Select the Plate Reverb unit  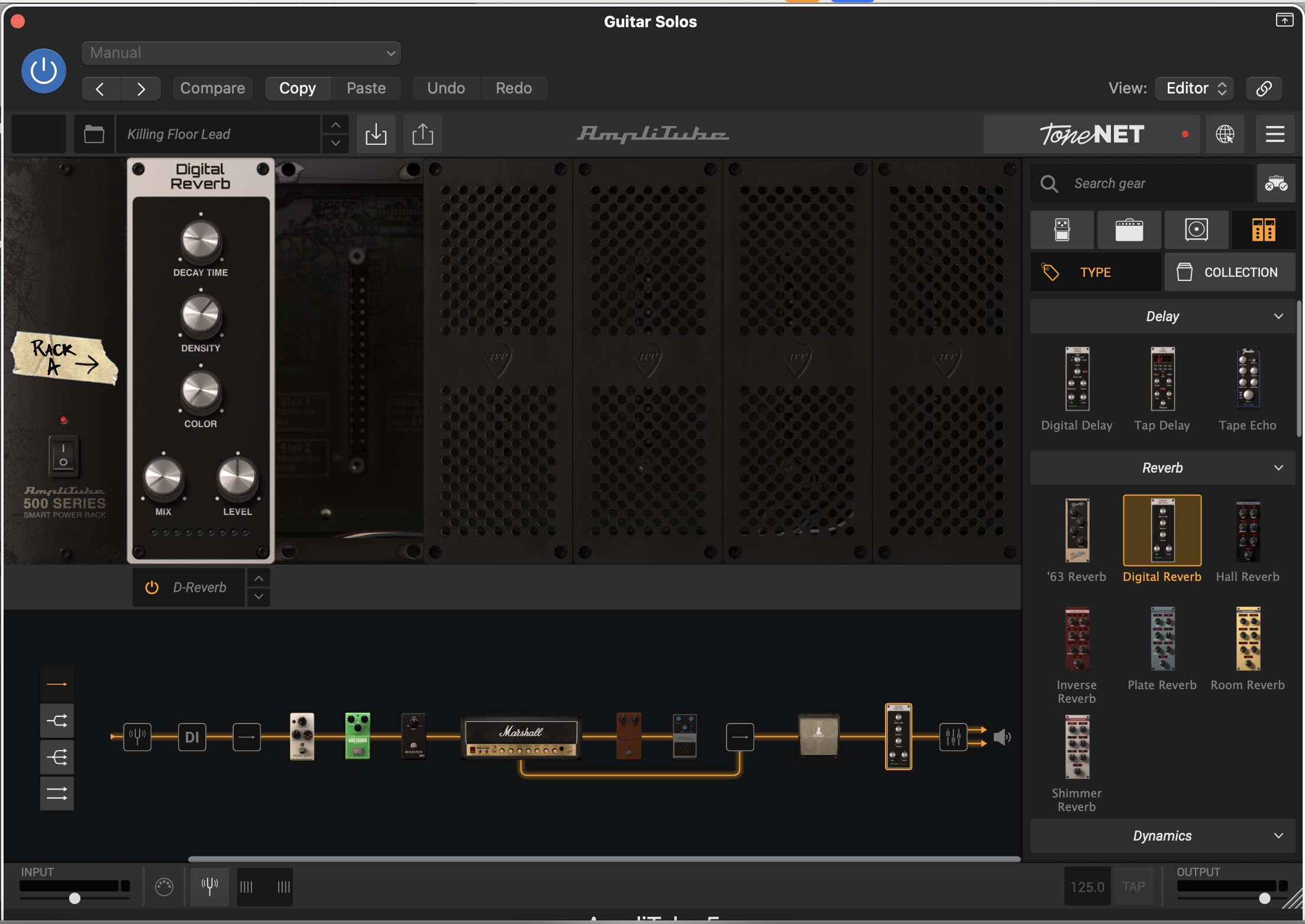pos(1162,639)
